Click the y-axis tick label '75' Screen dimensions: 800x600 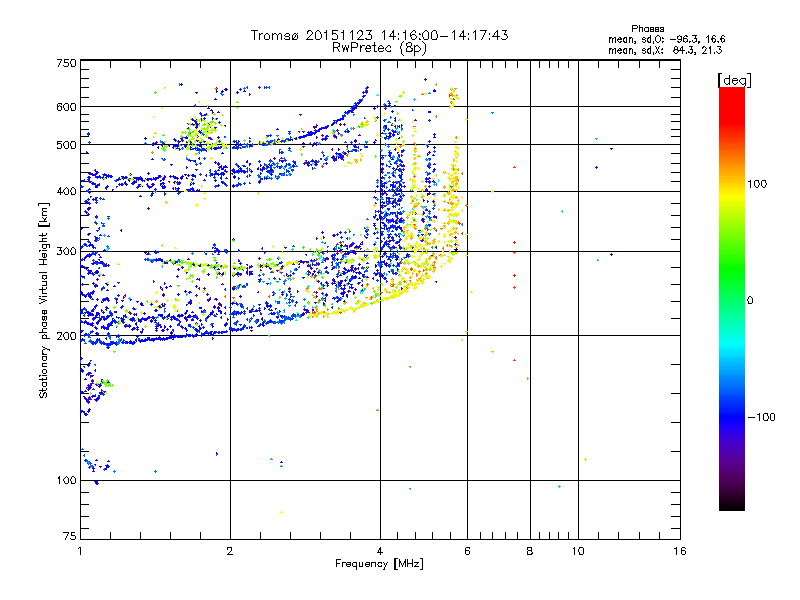tap(70, 536)
